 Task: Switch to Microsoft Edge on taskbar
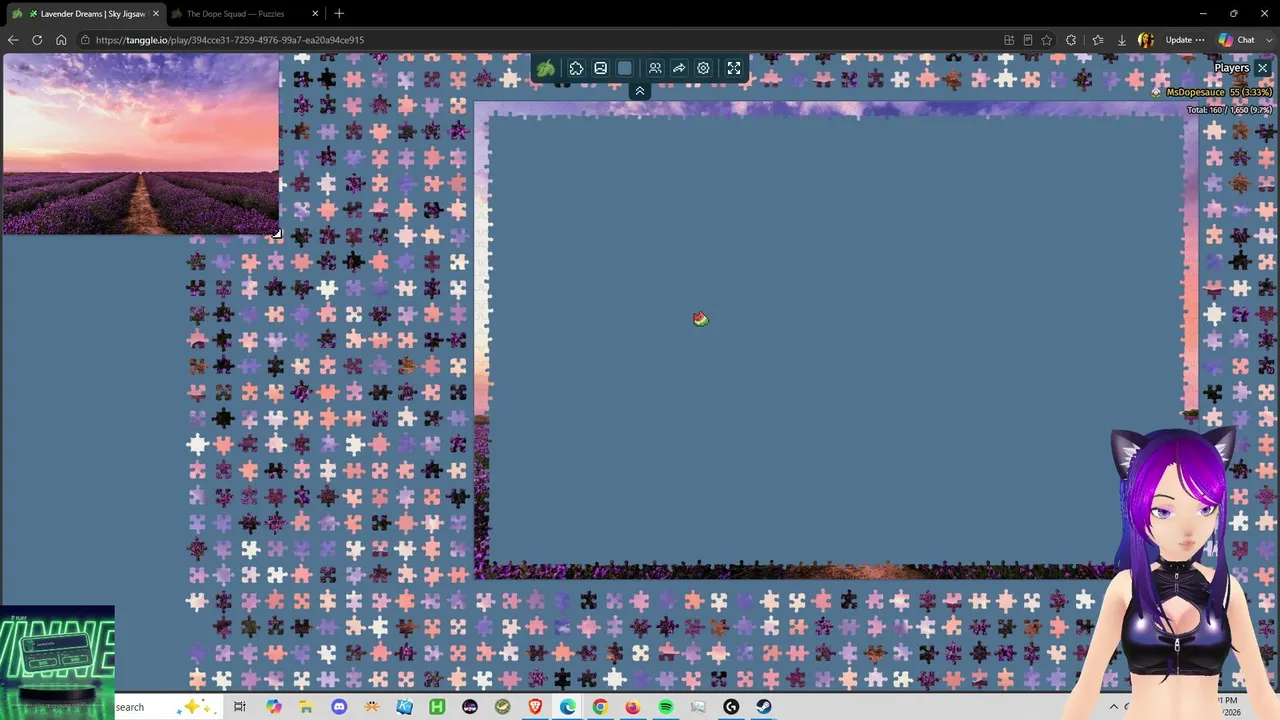point(568,707)
